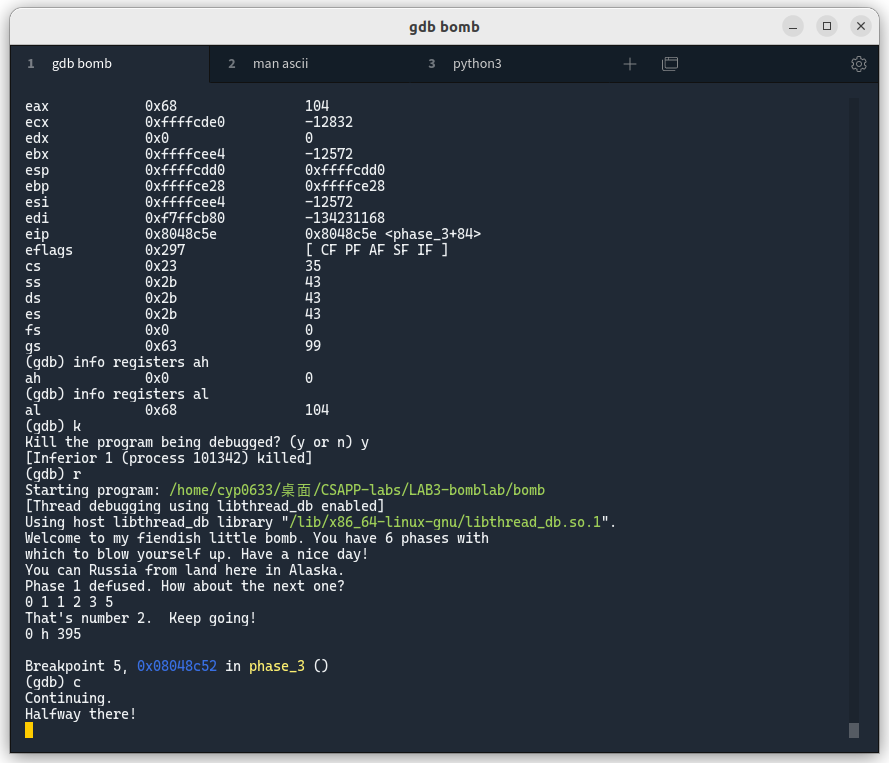Click the yellow phase_3 function name
889x763 pixels.
pyautogui.click(x=277, y=666)
